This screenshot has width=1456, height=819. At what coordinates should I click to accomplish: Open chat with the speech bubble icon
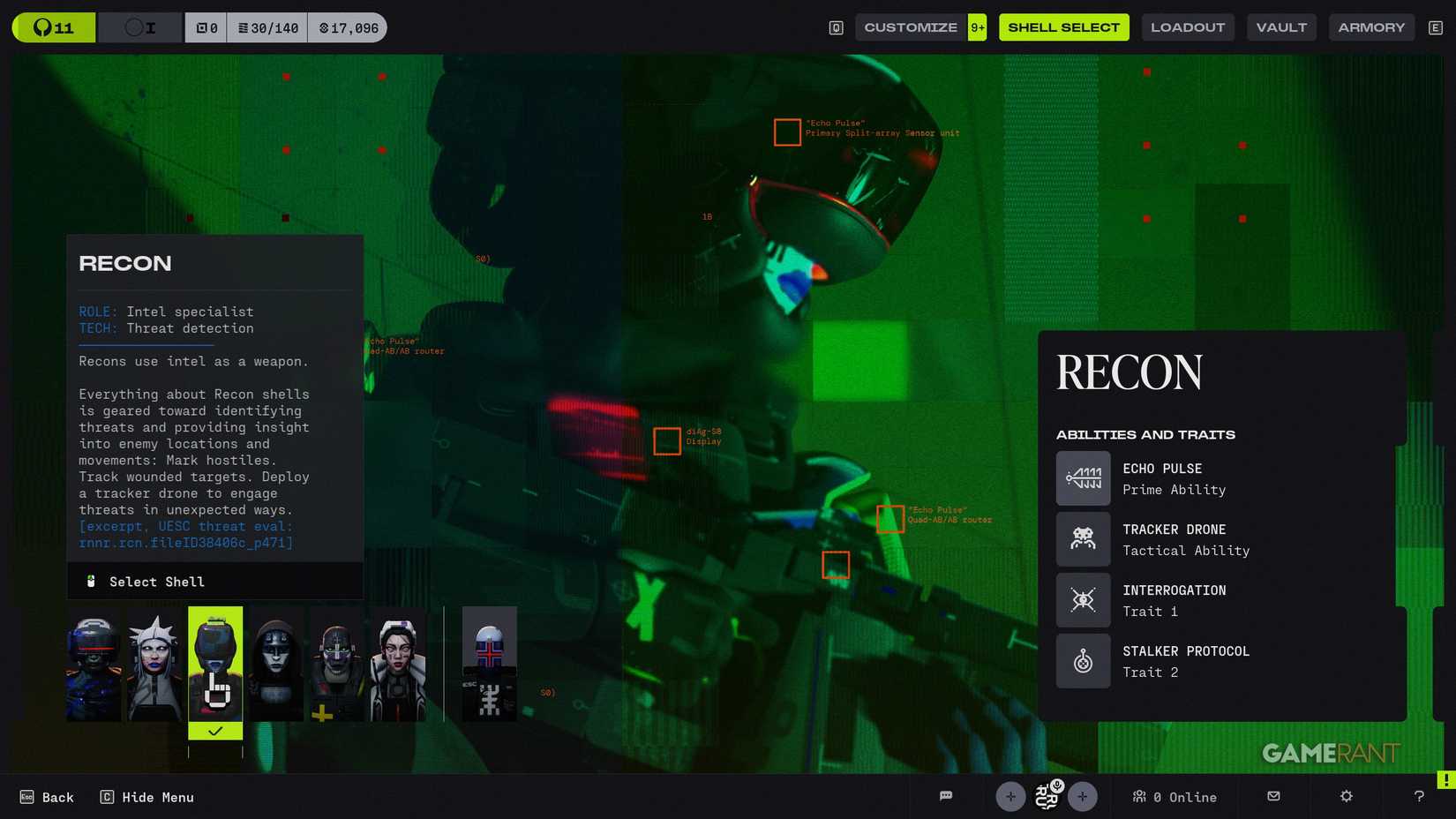coord(947,797)
